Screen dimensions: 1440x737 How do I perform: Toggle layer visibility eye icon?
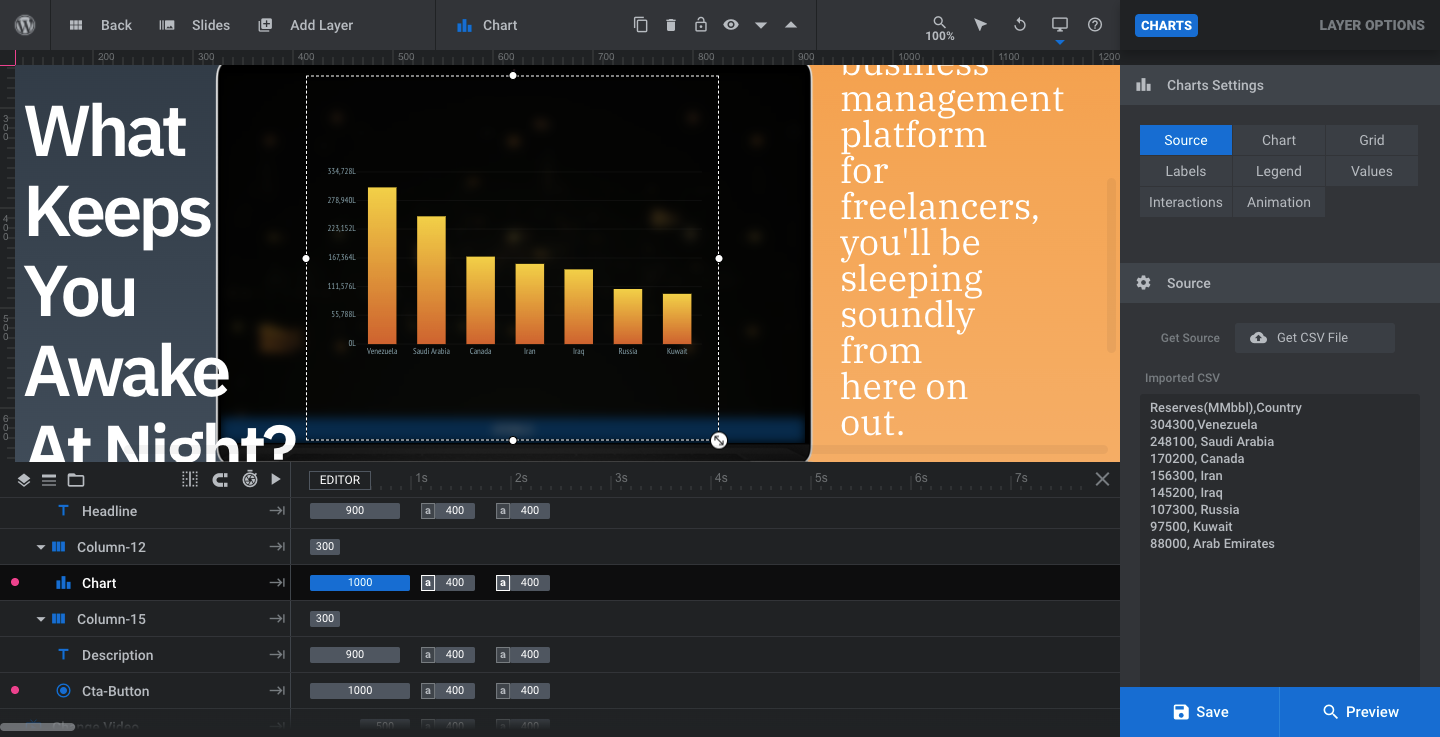coord(731,25)
